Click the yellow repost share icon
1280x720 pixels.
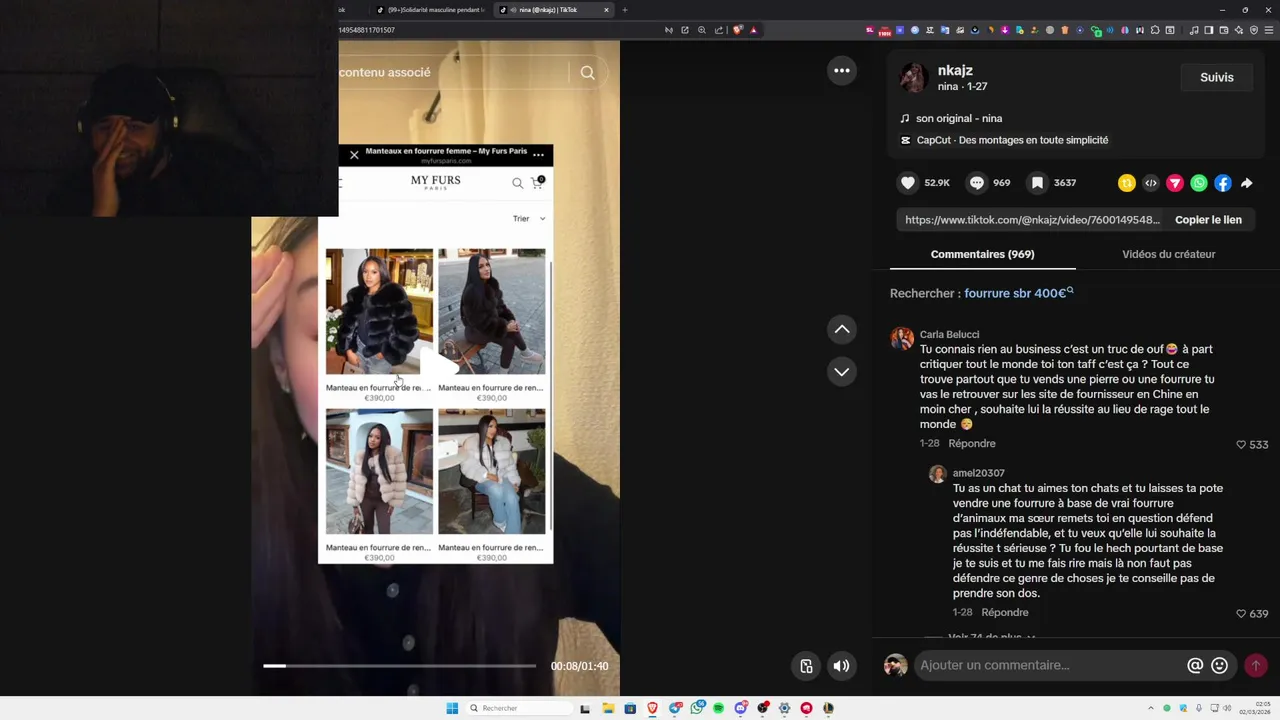1127,183
